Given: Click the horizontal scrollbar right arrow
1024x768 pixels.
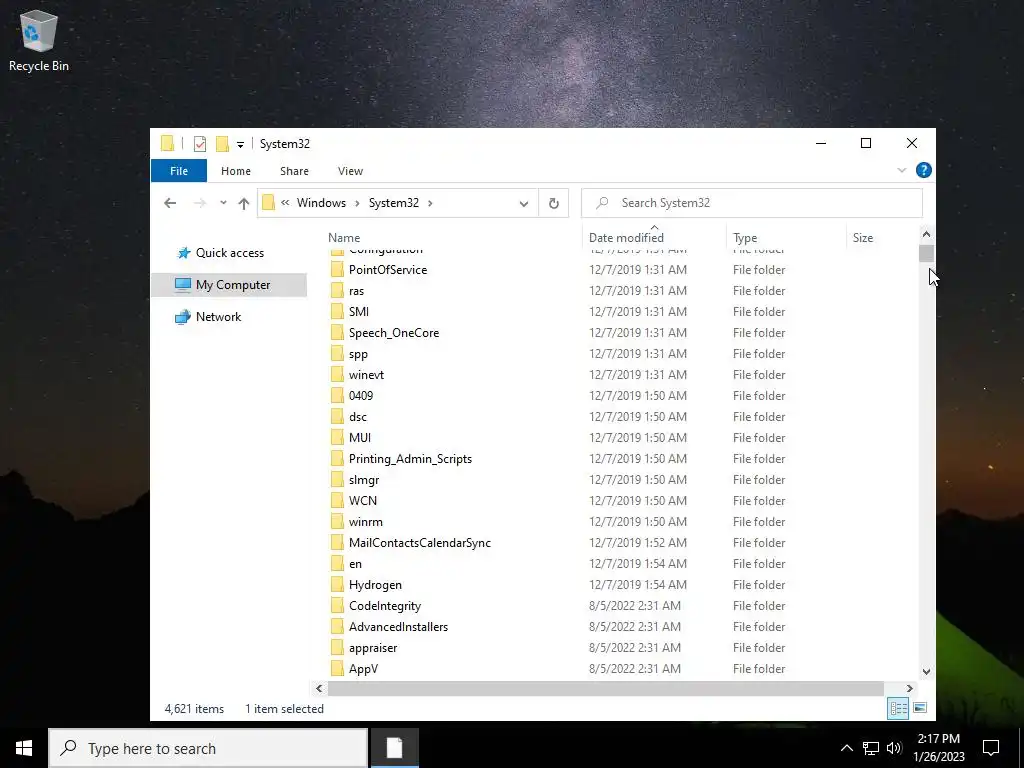Looking at the screenshot, I should [x=910, y=688].
